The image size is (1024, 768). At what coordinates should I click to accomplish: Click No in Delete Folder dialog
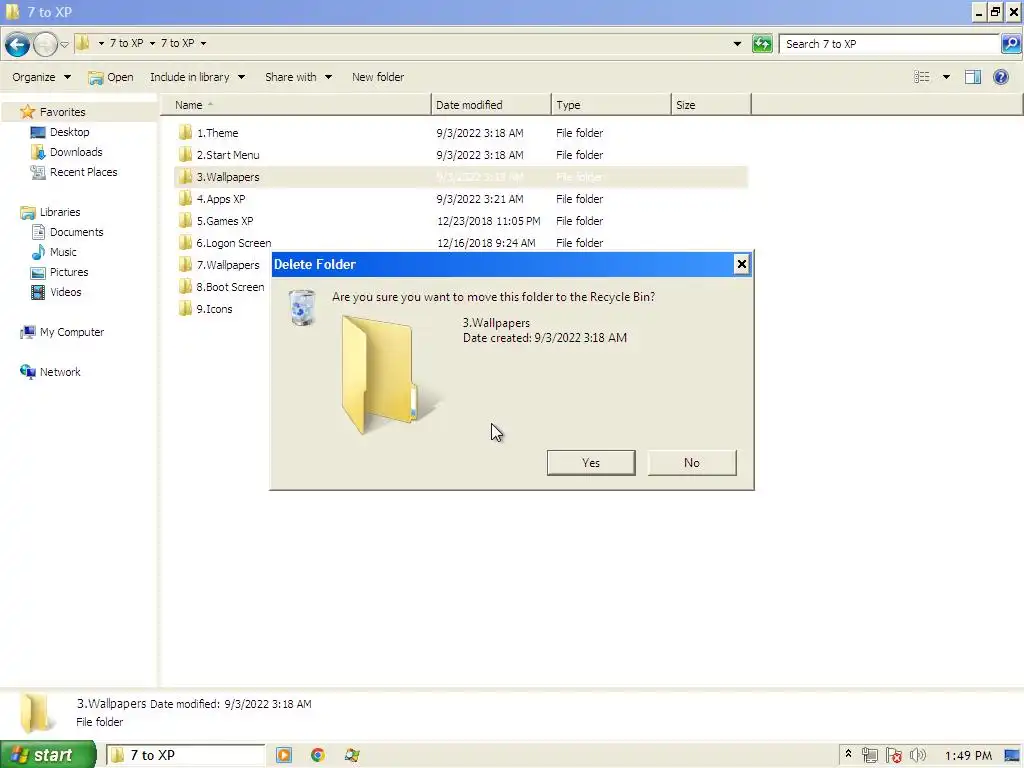[x=692, y=462]
